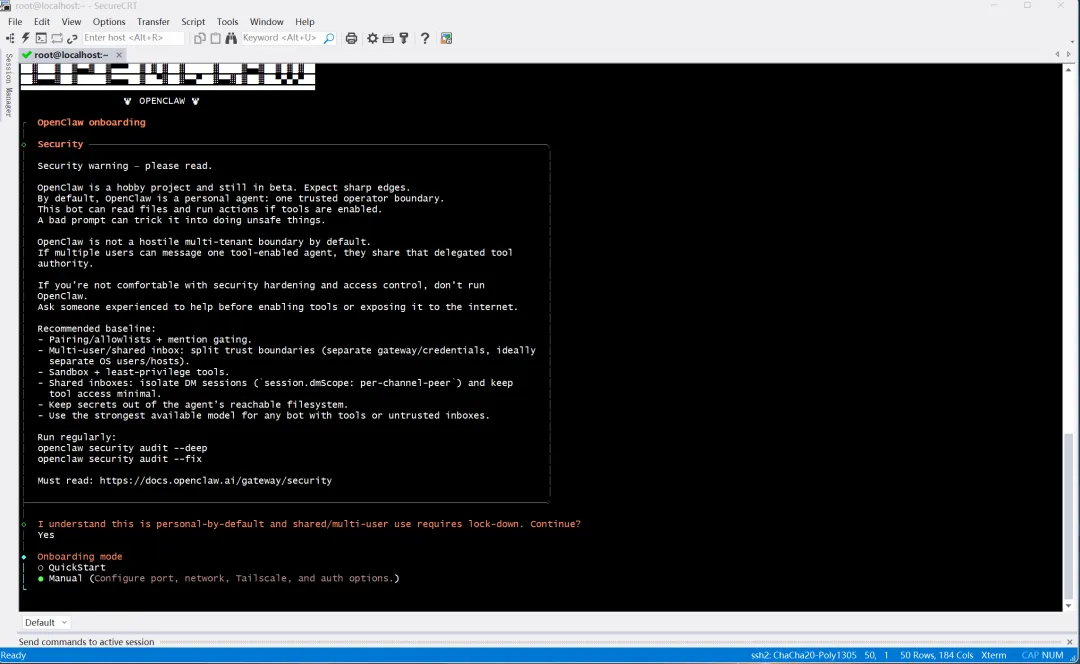Click the Ready status text
1080x664 pixels.
click(x=14, y=655)
